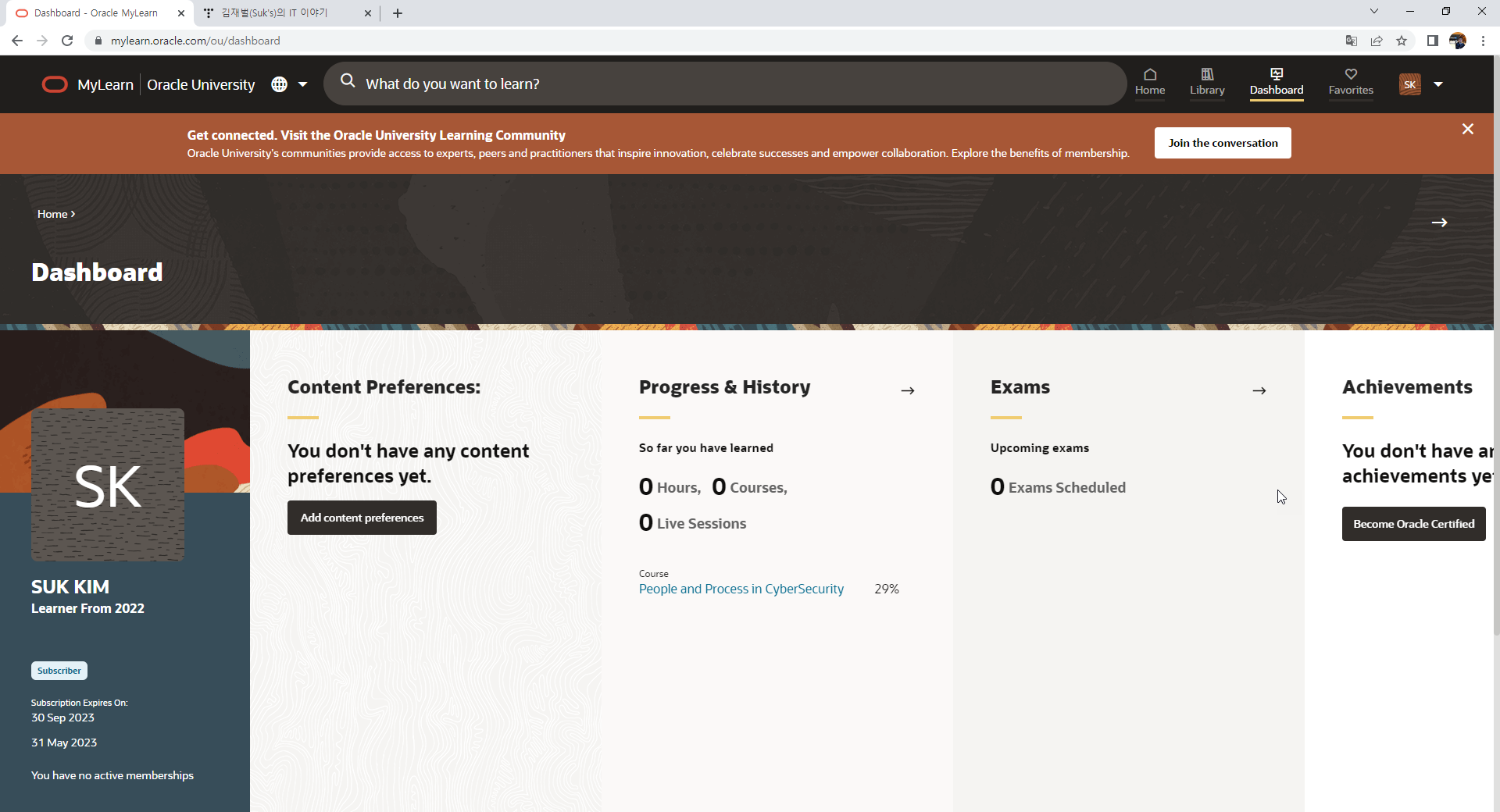Image resolution: width=1500 pixels, height=812 pixels.
Task: Click the address bar URL
Action: 195,41
